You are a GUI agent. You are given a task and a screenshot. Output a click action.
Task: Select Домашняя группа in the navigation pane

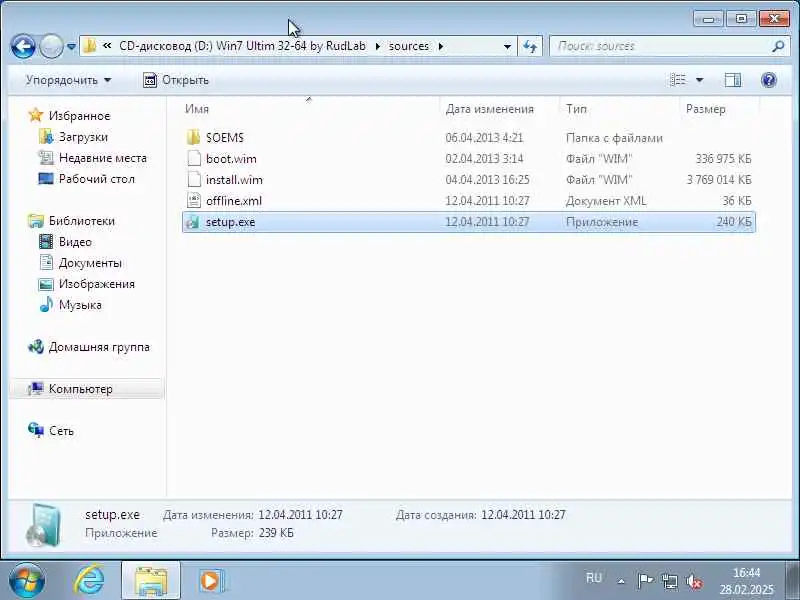click(x=99, y=347)
